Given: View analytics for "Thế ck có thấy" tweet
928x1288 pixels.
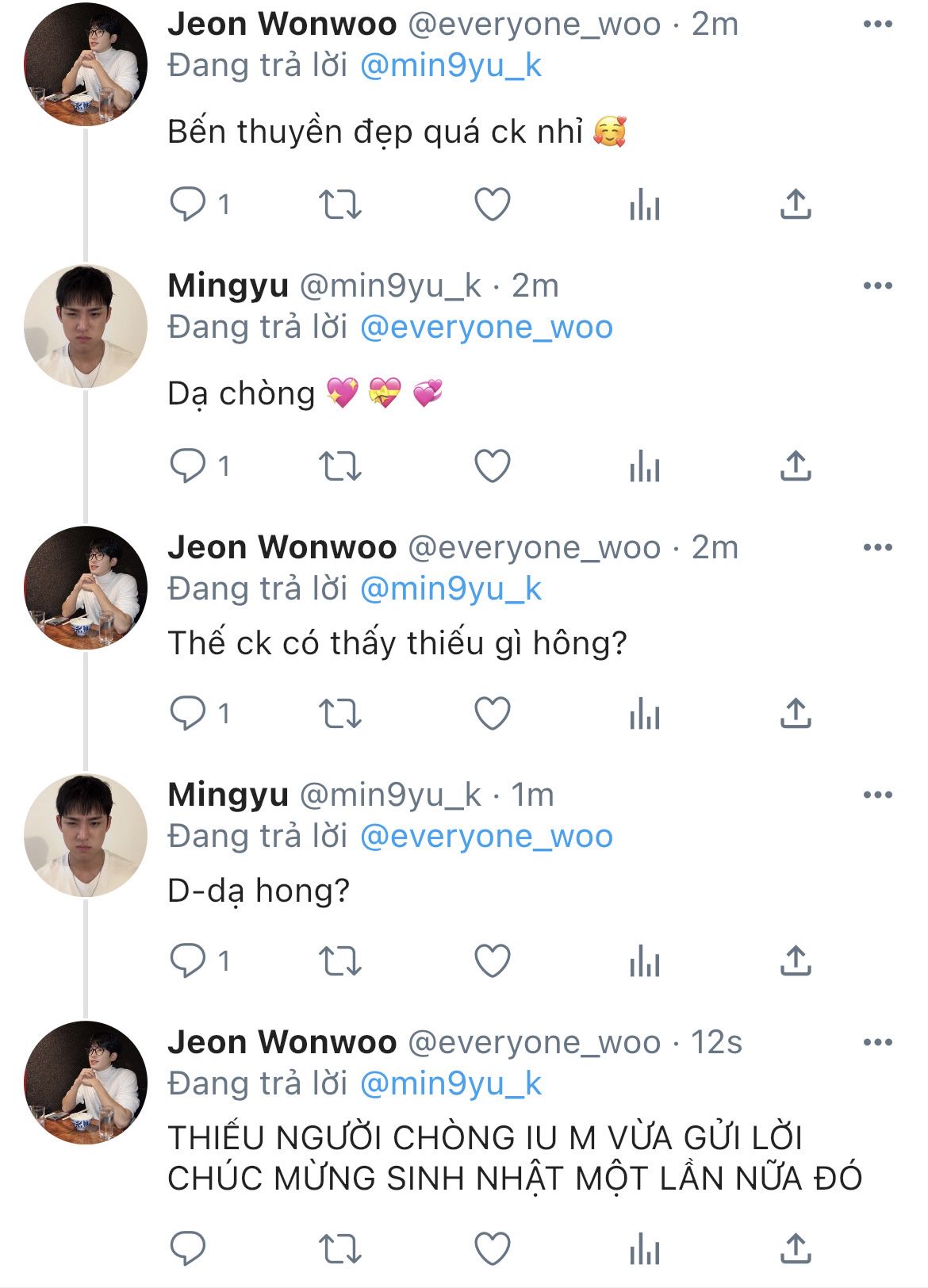Looking at the screenshot, I should pos(644,714).
